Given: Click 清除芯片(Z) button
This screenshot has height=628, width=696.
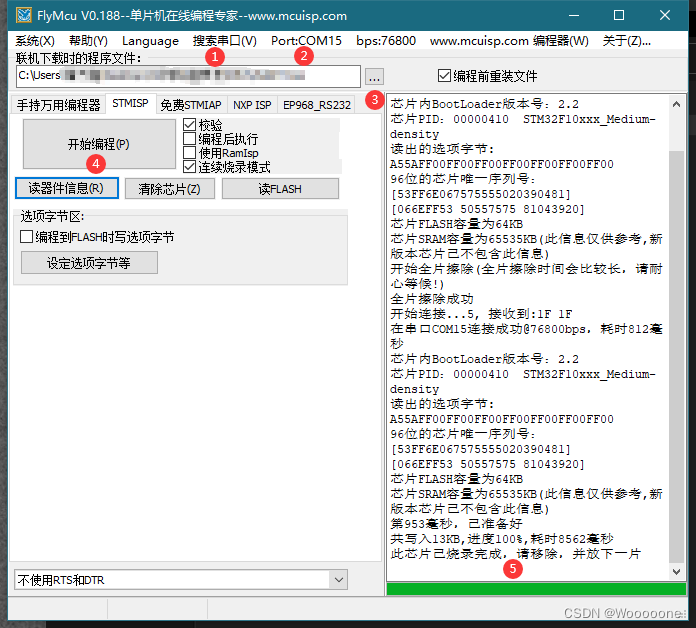Looking at the screenshot, I should tap(170, 189).
